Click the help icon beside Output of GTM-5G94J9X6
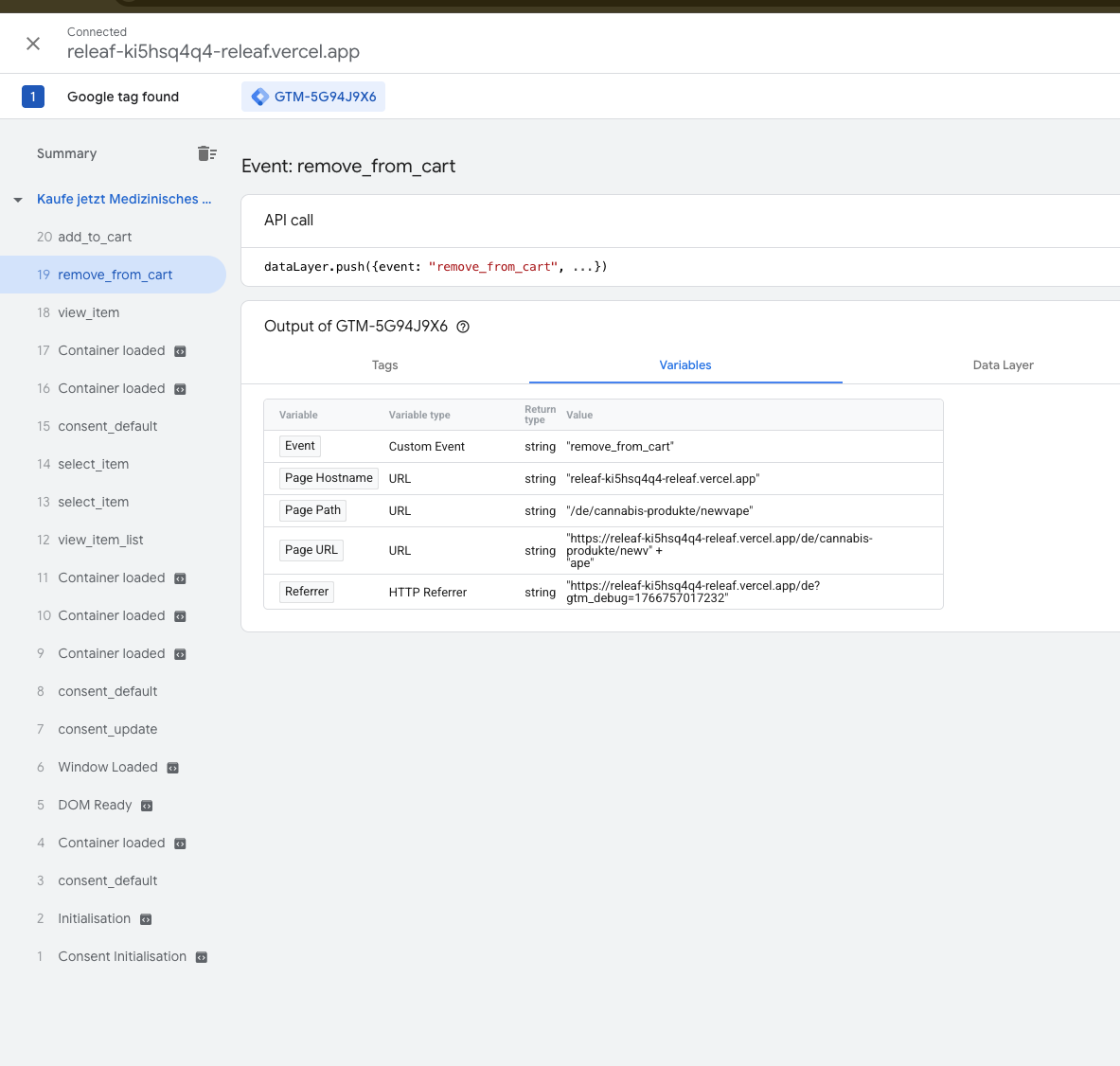 (x=463, y=327)
